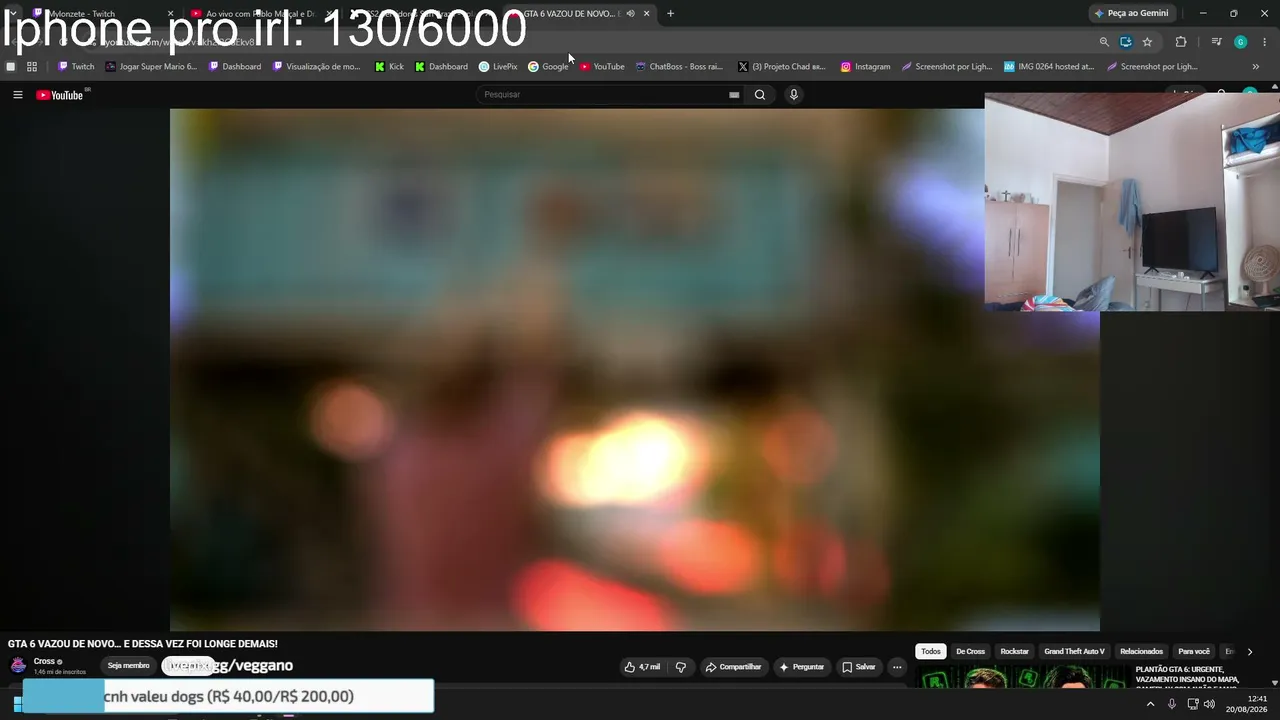Close the Mylonzete - Twitch tab
This screenshot has width=1280, height=720.
[170, 14]
